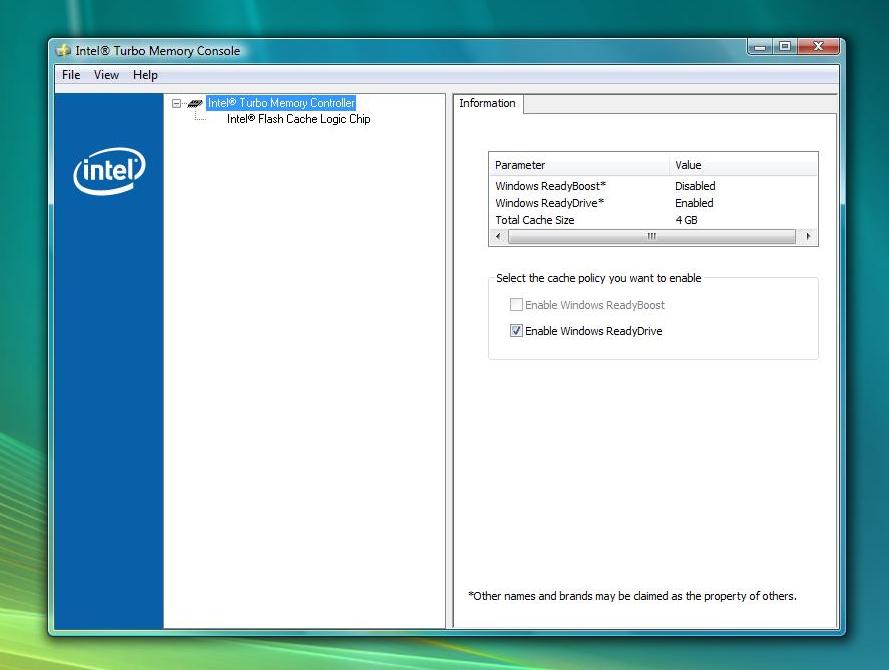Select Intel Flash Cache Logic Chip item

click(x=298, y=119)
